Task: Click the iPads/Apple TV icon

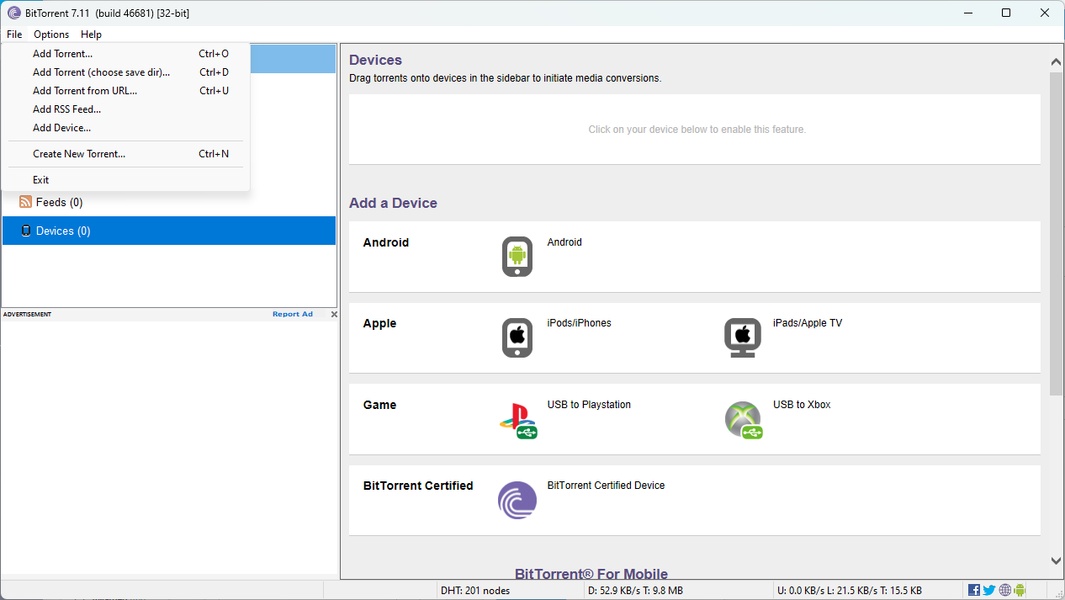Action: tap(742, 337)
